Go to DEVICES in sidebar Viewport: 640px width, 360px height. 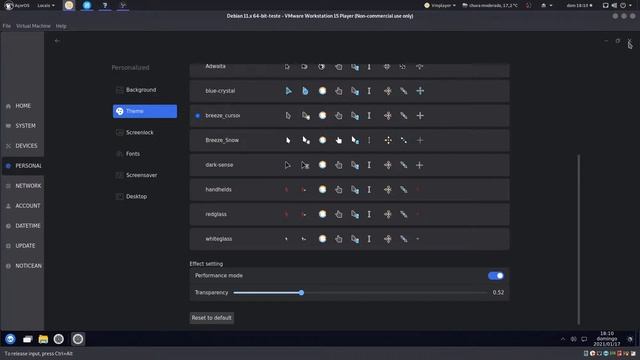23,146
